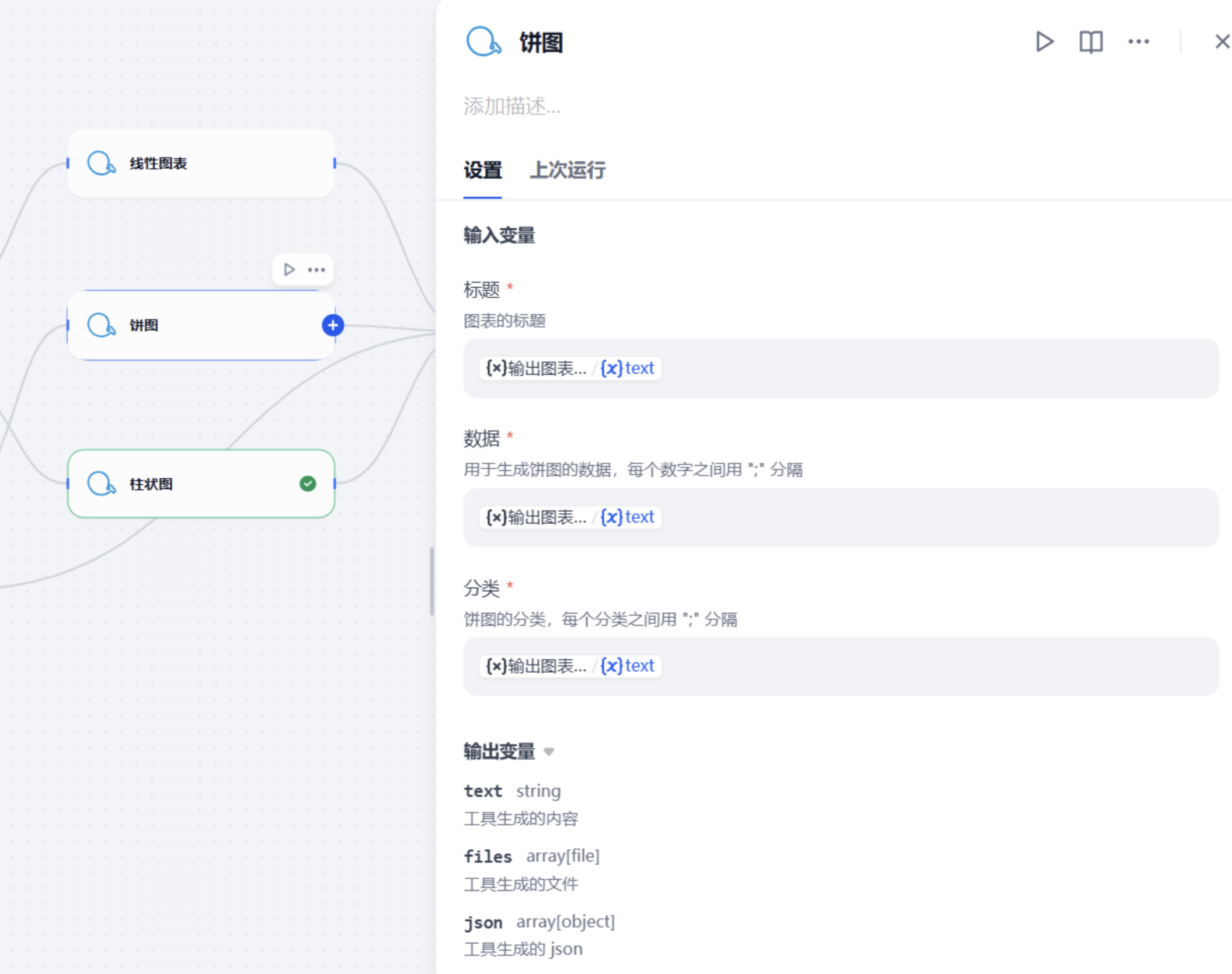Open panel more options ellipsis

point(1138,41)
